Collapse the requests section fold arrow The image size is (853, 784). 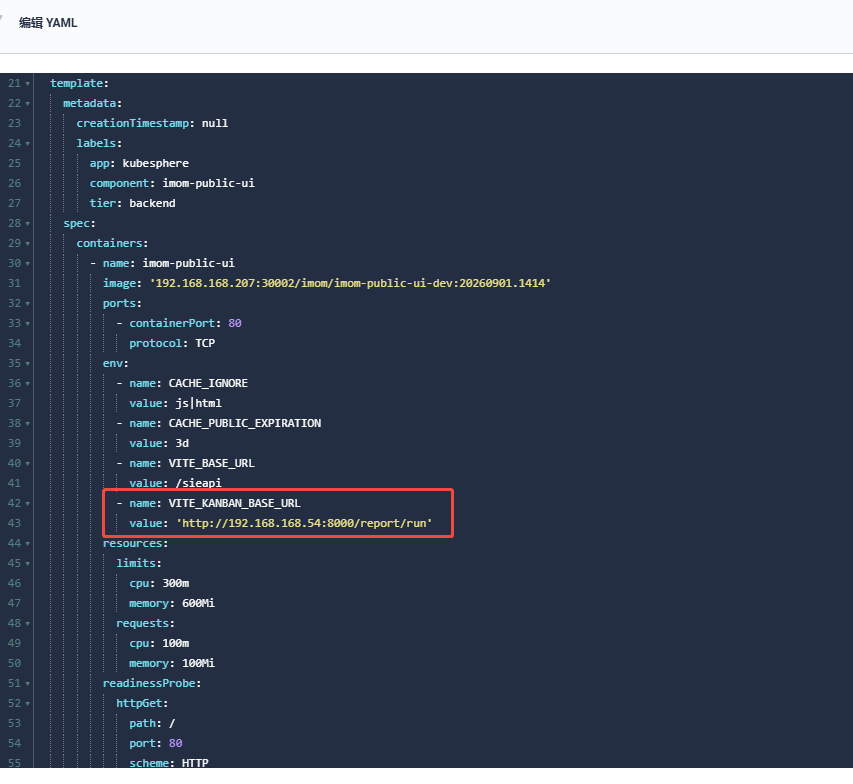coord(28,624)
